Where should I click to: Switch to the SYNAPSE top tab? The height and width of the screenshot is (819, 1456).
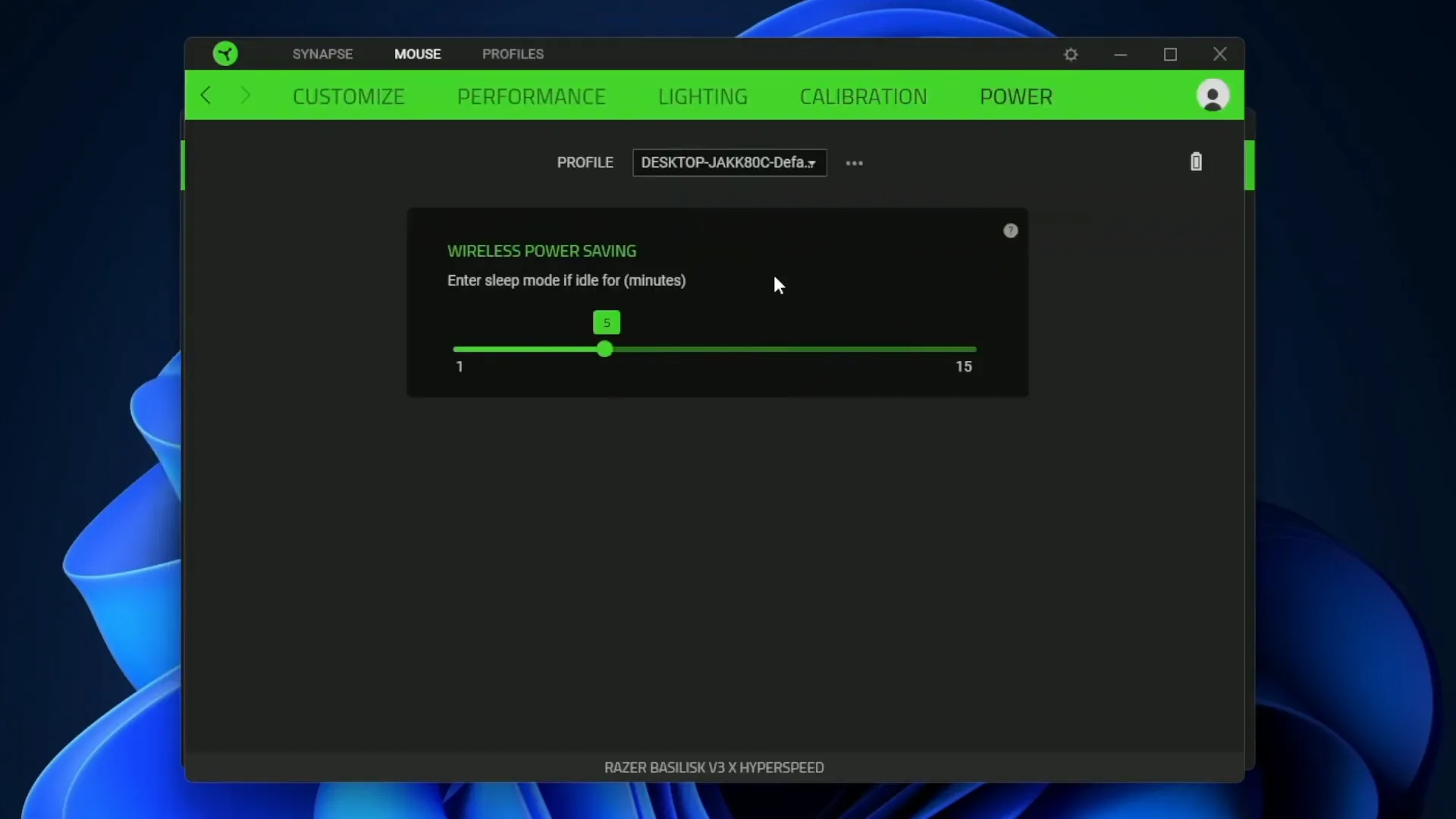click(x=322, y=54)
